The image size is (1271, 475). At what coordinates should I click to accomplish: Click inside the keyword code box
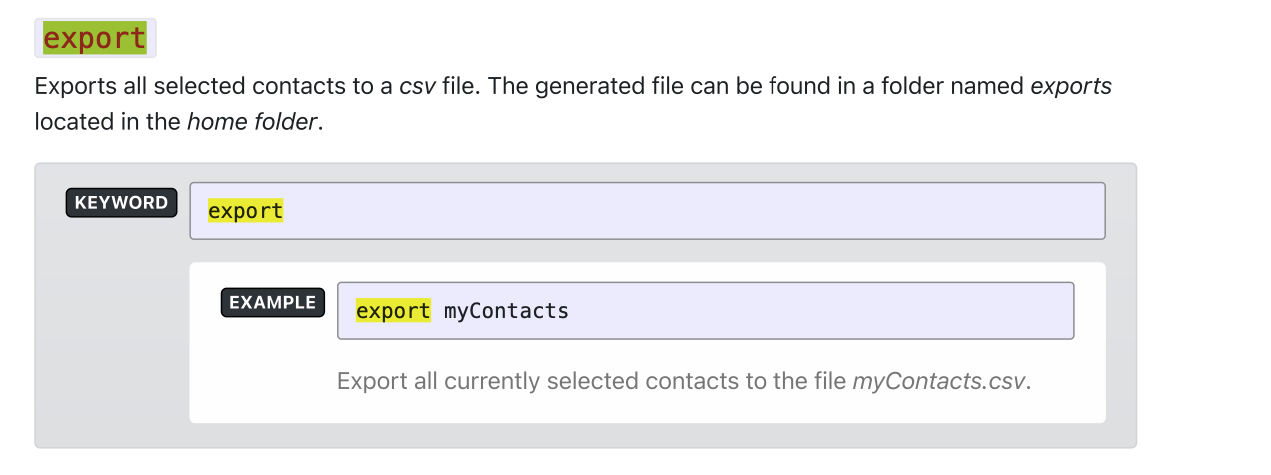tap(647, 211)
